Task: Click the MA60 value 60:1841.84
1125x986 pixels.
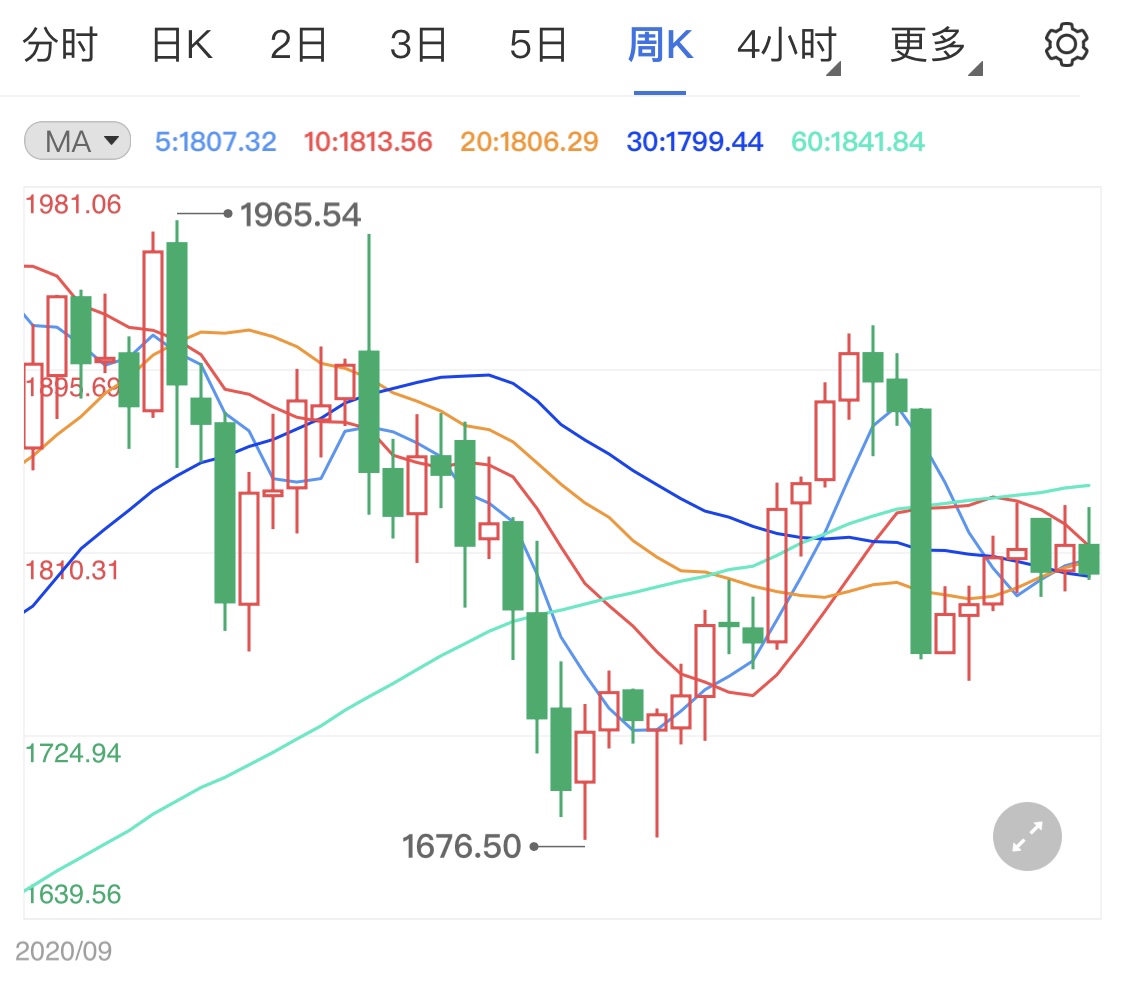Action: click(858, 141)
